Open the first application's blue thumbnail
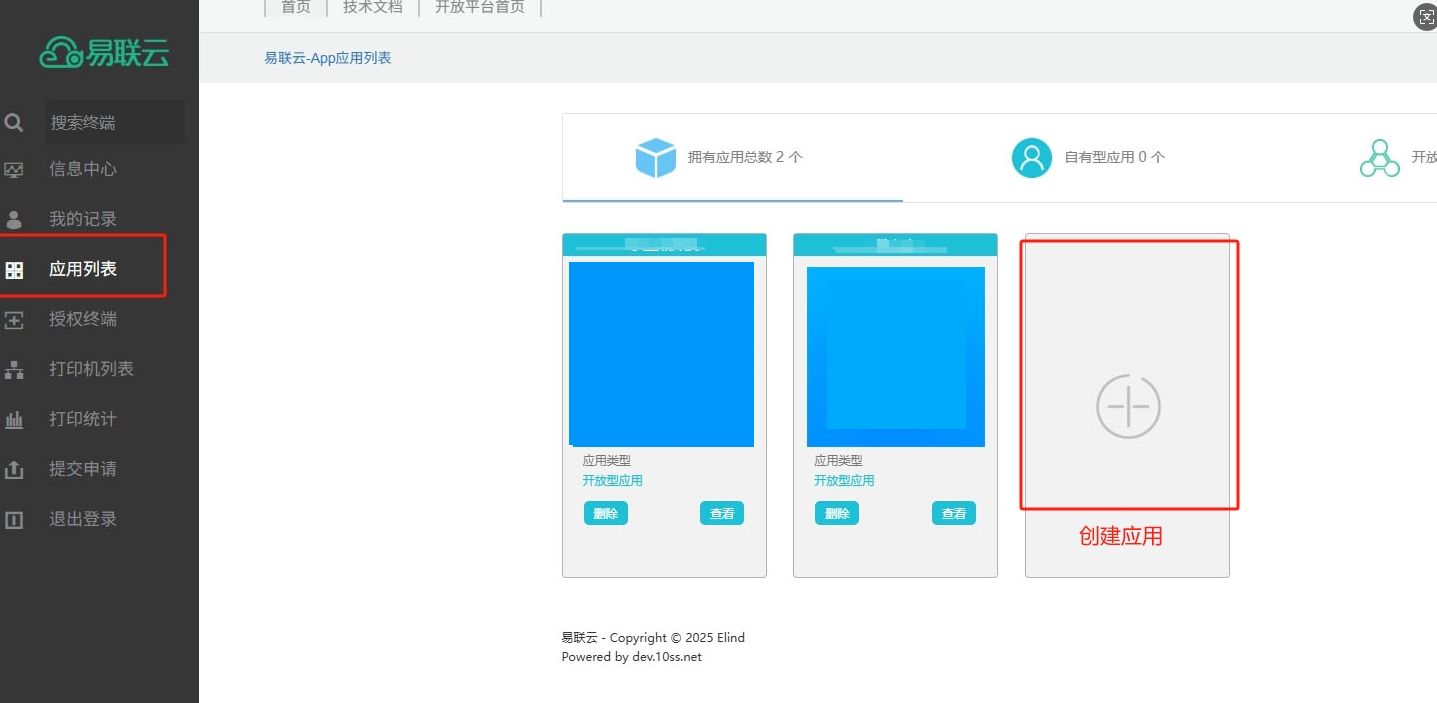The width and height of the screenshot is (1437, 703). [661, 354]
